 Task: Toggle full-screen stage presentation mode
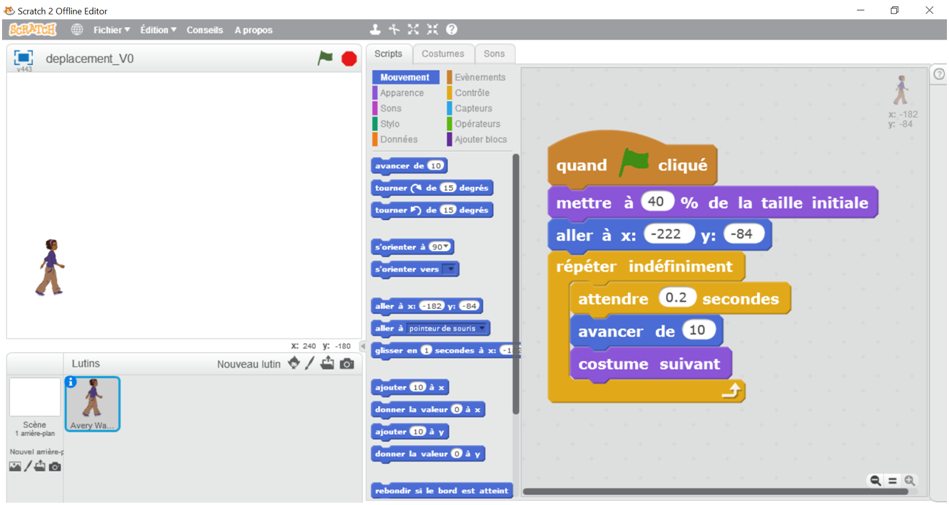(x=24, y=58)
